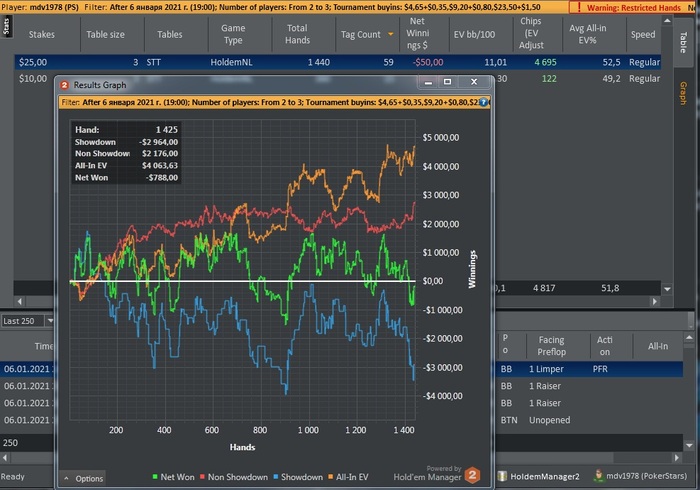Click the green Net Won legend swatch
Image resolution: width=700 pixels, height=490 pixels.
(x=155, y=477)
